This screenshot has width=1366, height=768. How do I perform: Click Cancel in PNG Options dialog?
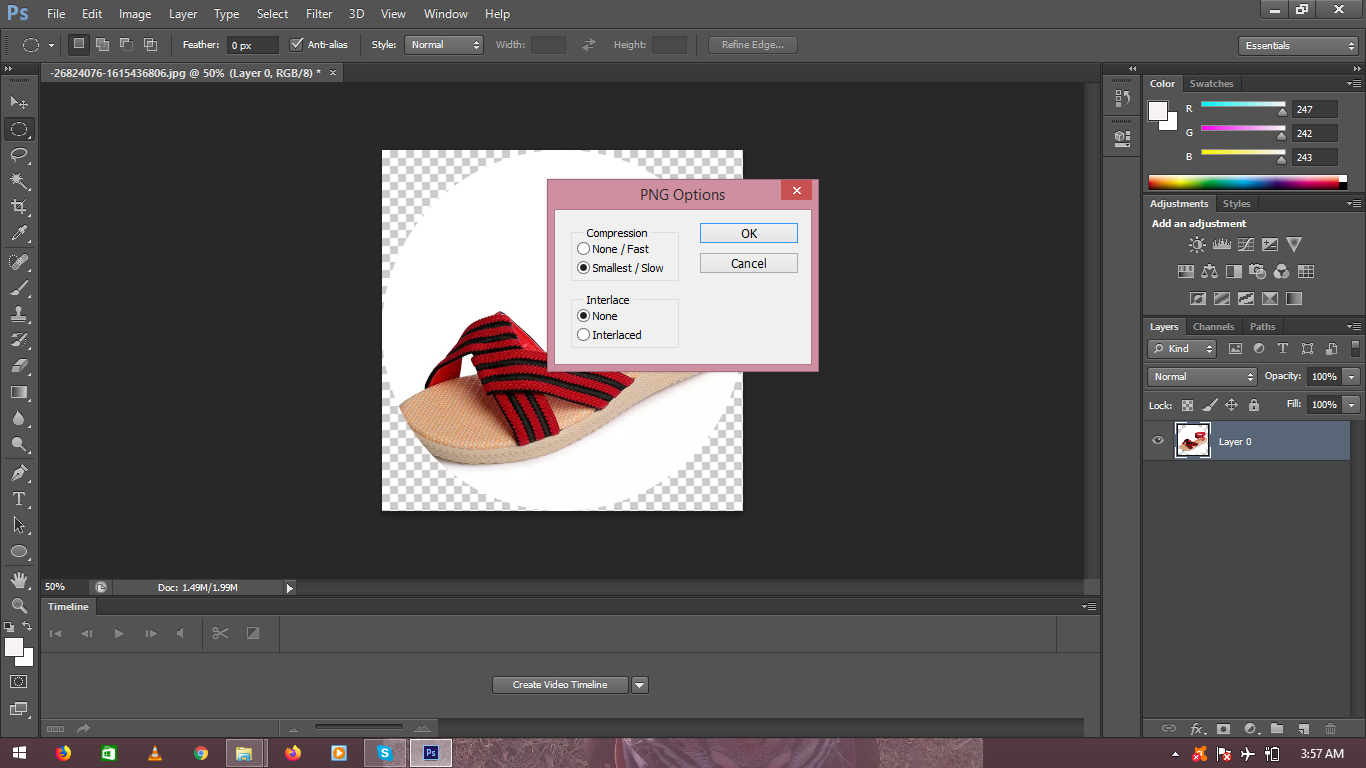[x=749, y=263]
